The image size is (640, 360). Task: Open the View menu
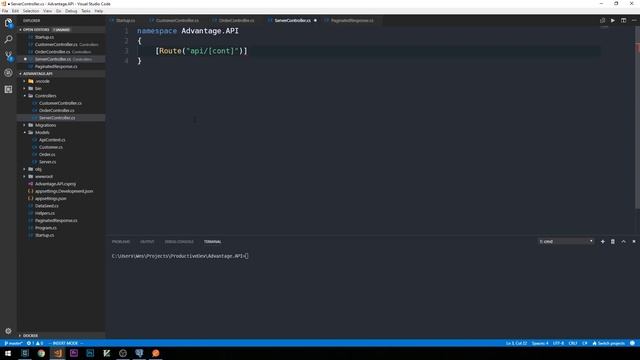48,11
